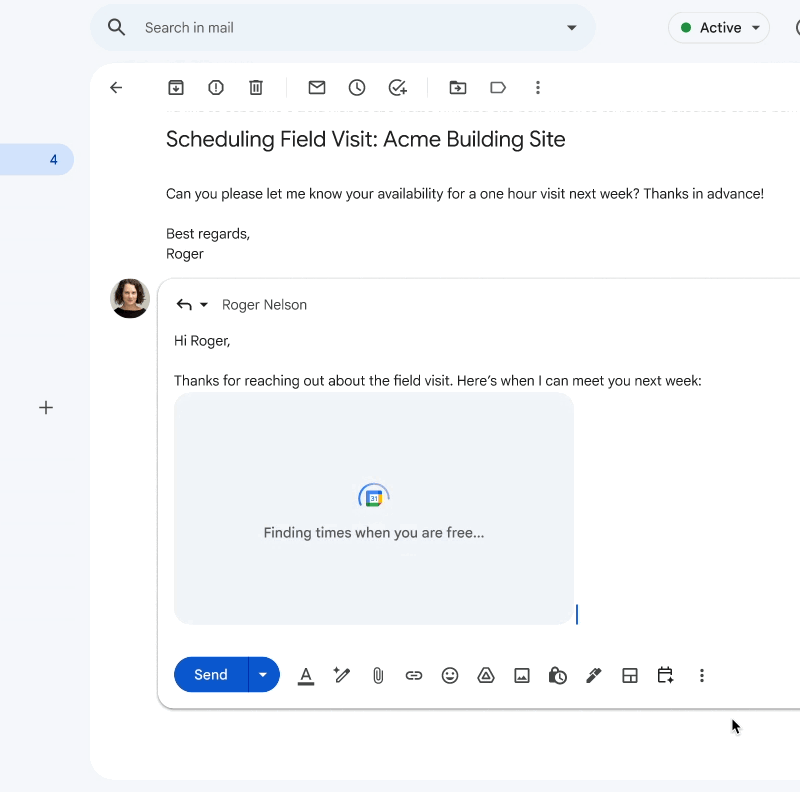Toggle confidential mode on
Viewport: 800px width, 792px height.
click(x=558, y=675)
